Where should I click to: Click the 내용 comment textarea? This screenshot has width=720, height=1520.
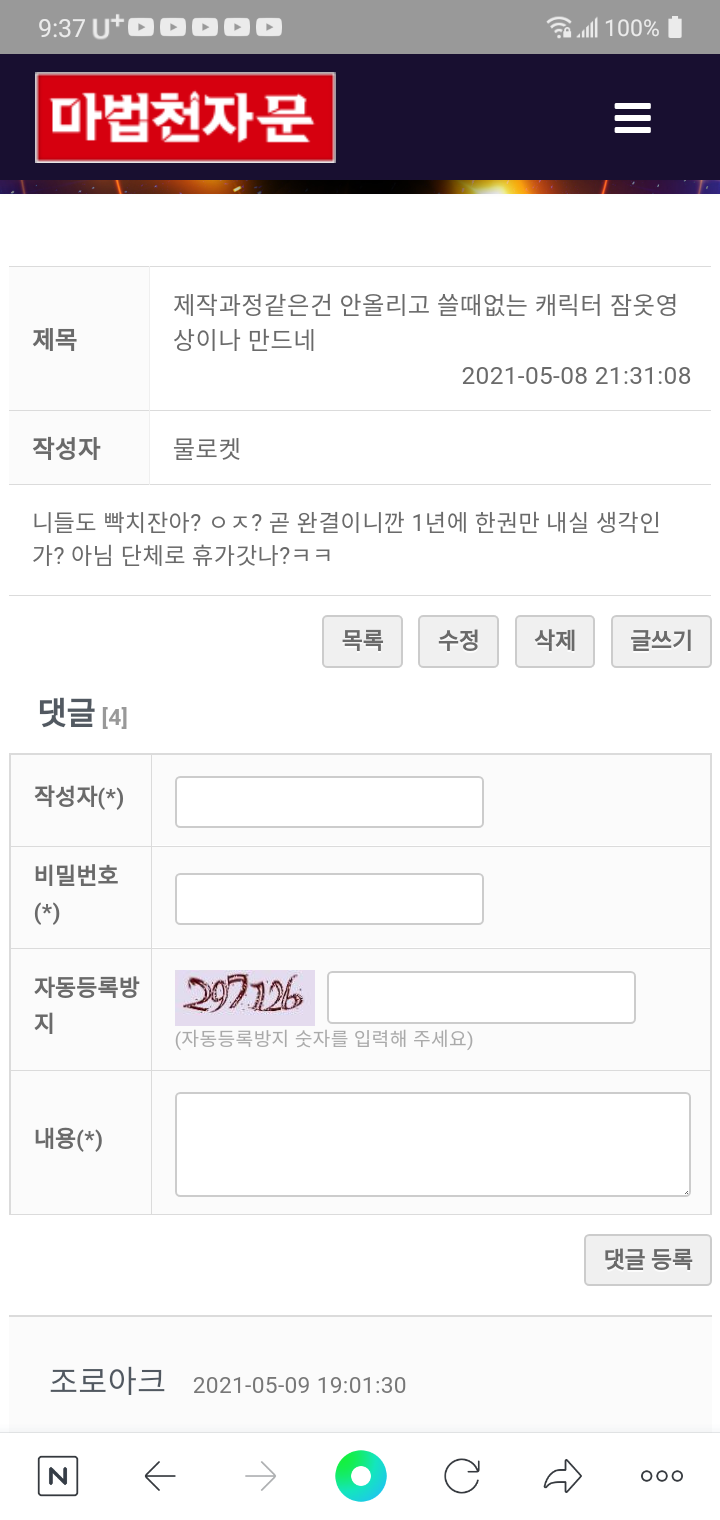pyautogui.click(x=432, y=1144)
